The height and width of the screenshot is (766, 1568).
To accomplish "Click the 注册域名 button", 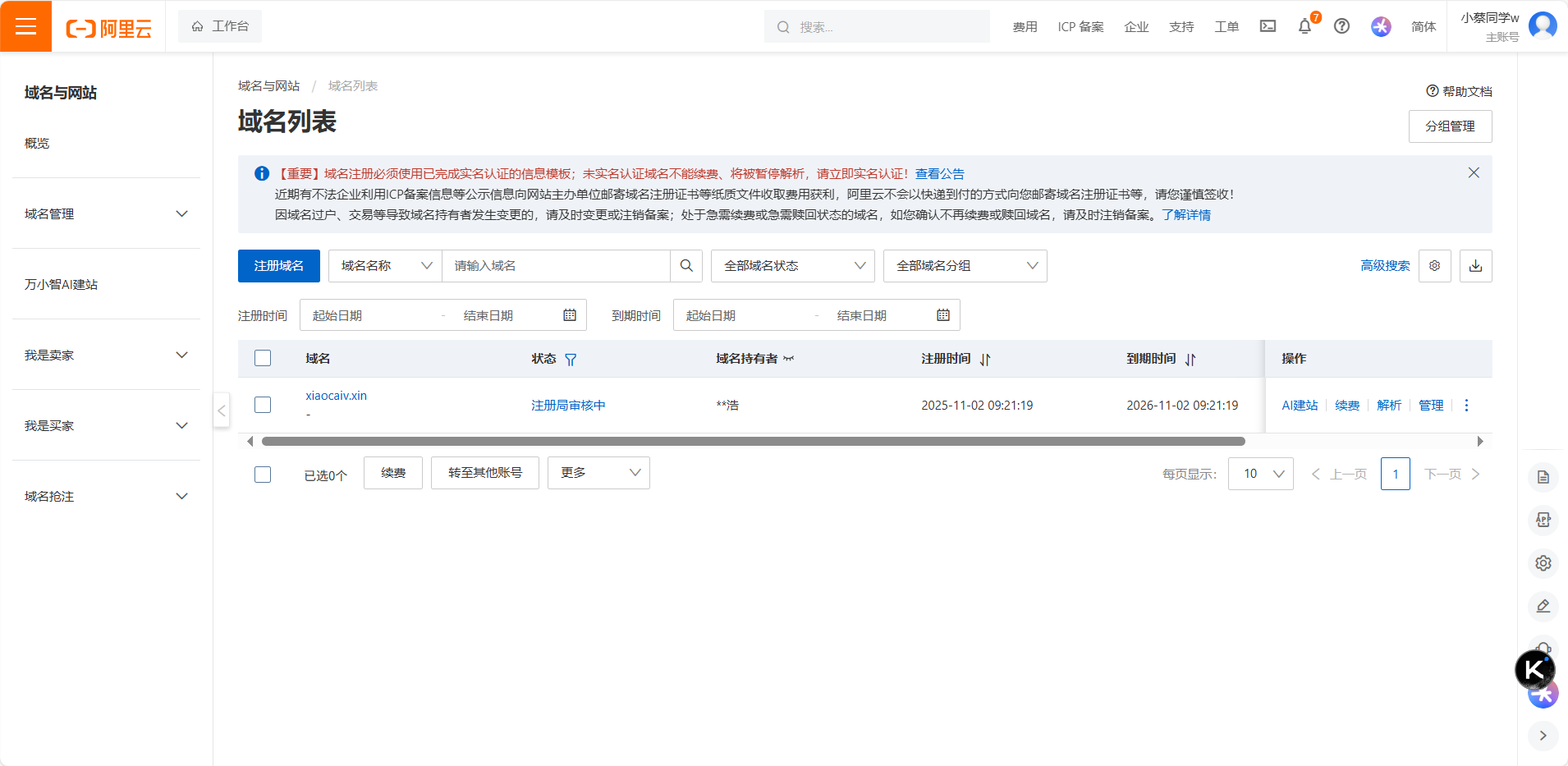I will 277,265.
